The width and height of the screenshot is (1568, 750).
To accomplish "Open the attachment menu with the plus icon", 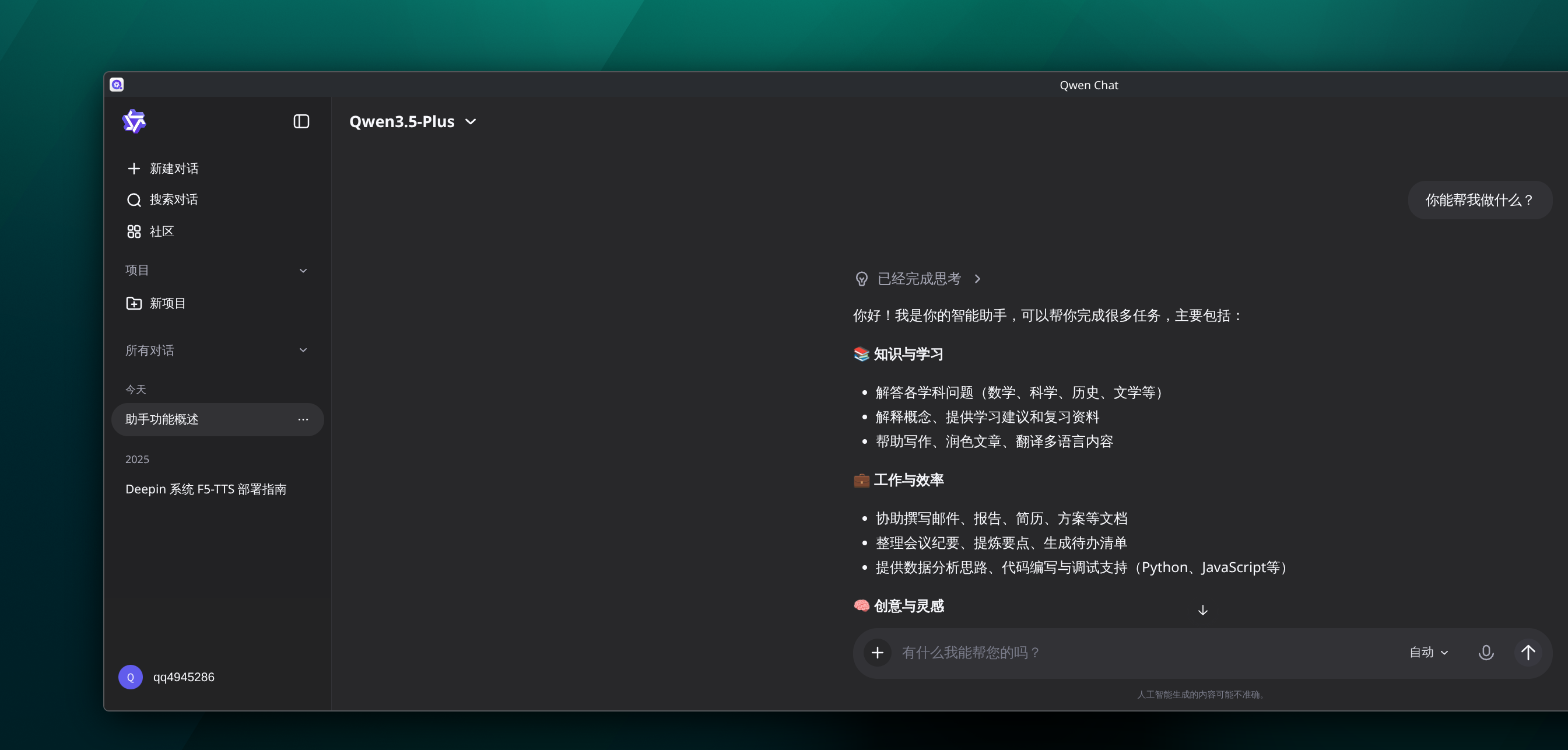I will (878, 652).
